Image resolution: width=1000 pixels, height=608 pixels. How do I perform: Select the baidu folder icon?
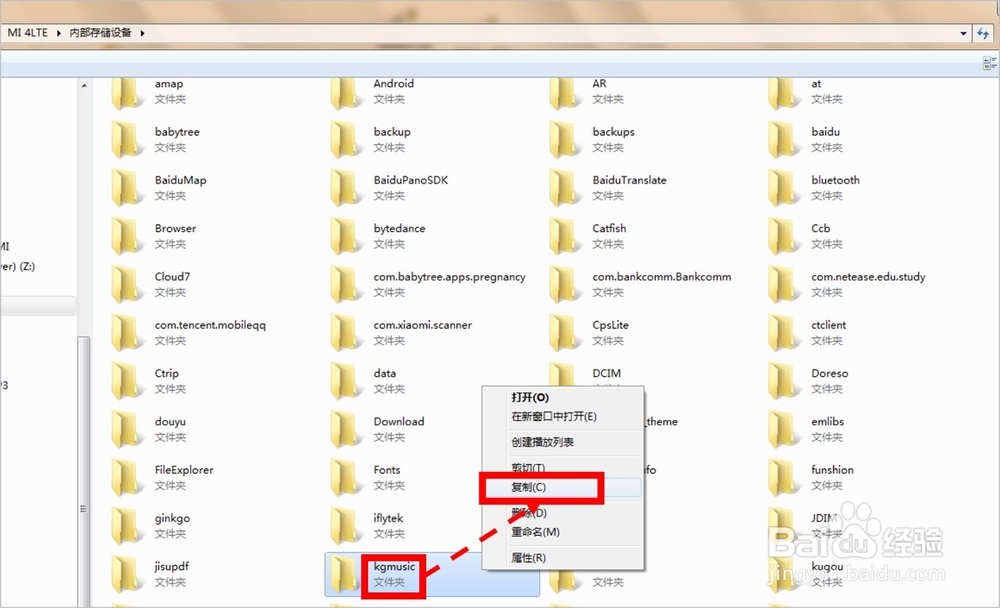click(x=783, y=140)
